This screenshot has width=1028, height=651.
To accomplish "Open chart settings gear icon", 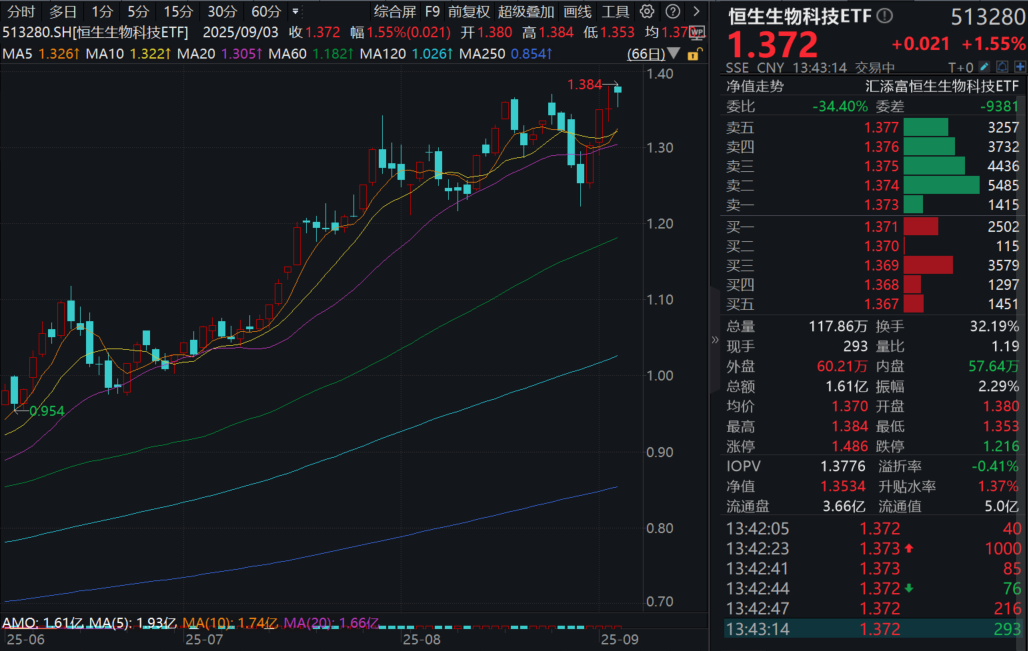I will pyautogui.click(x=647, y=12).
